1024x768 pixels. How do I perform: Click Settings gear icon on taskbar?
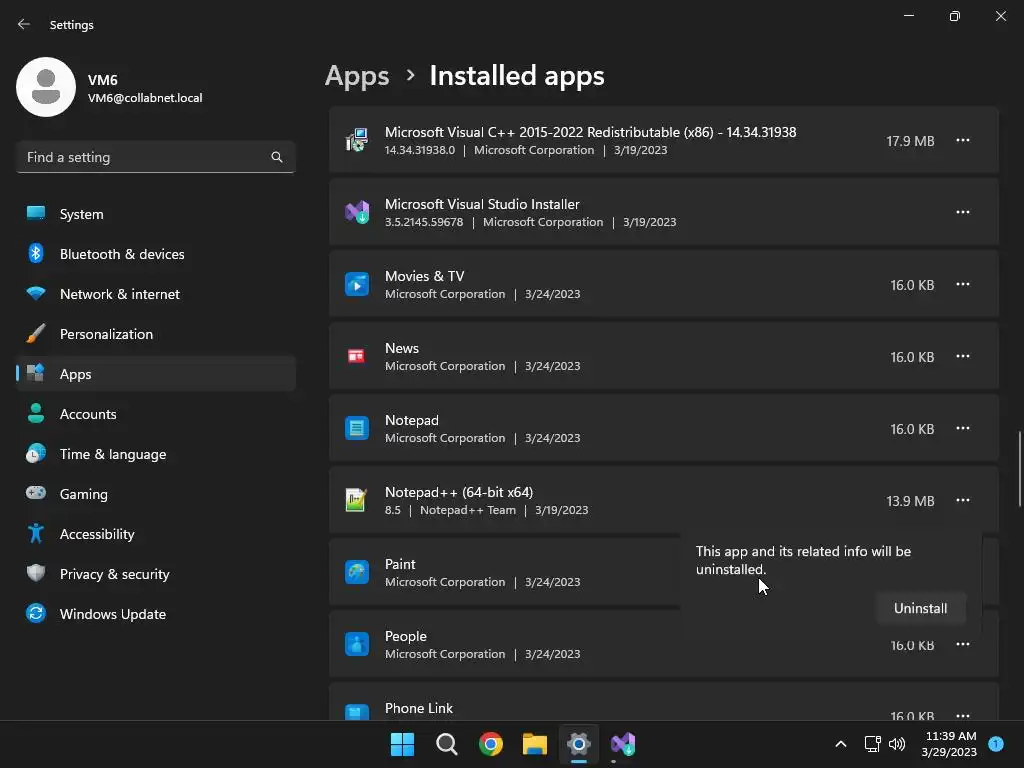click(x=579, y=744)
